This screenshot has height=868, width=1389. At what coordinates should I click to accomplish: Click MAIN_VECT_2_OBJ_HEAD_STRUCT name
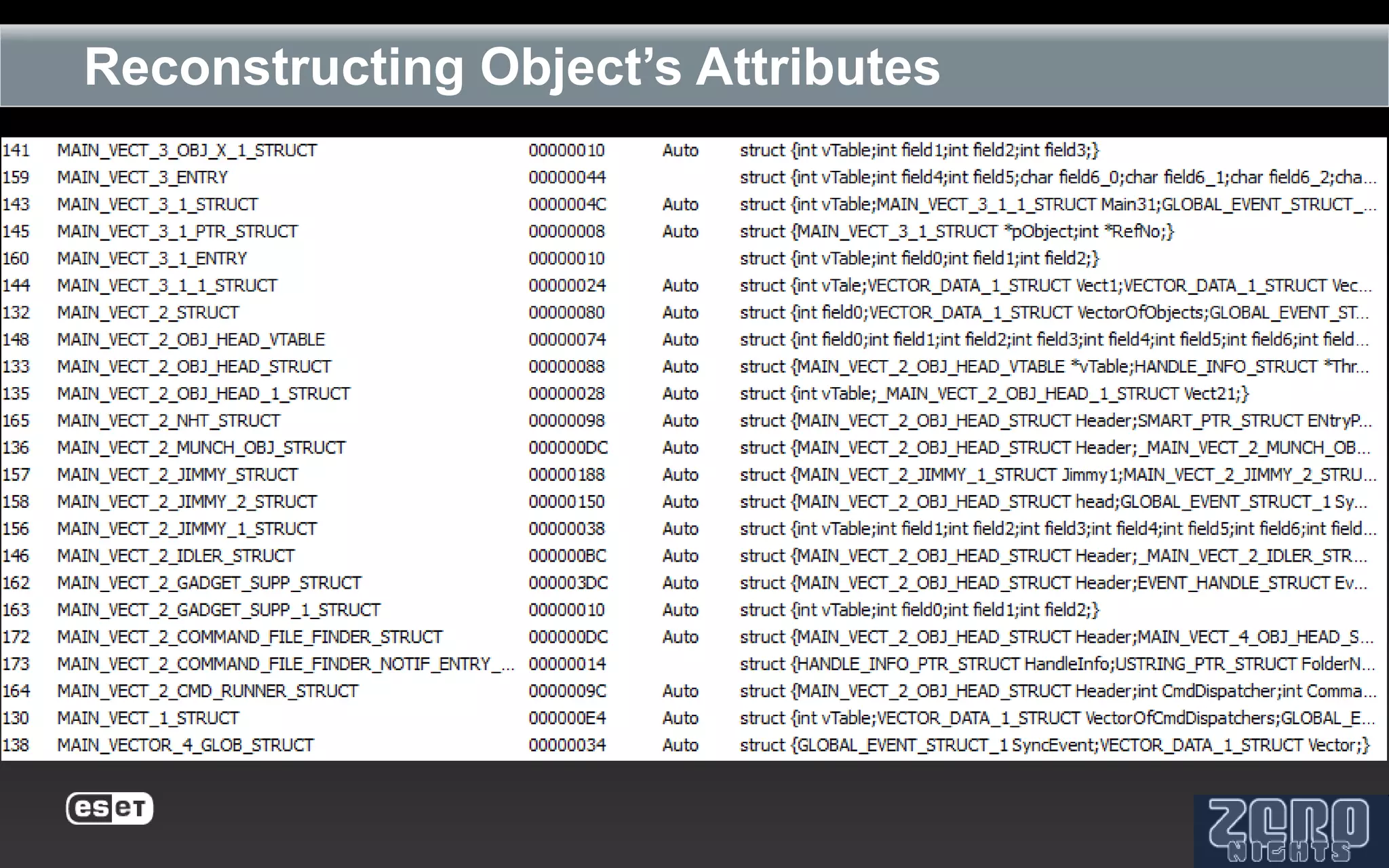(194, 366)
